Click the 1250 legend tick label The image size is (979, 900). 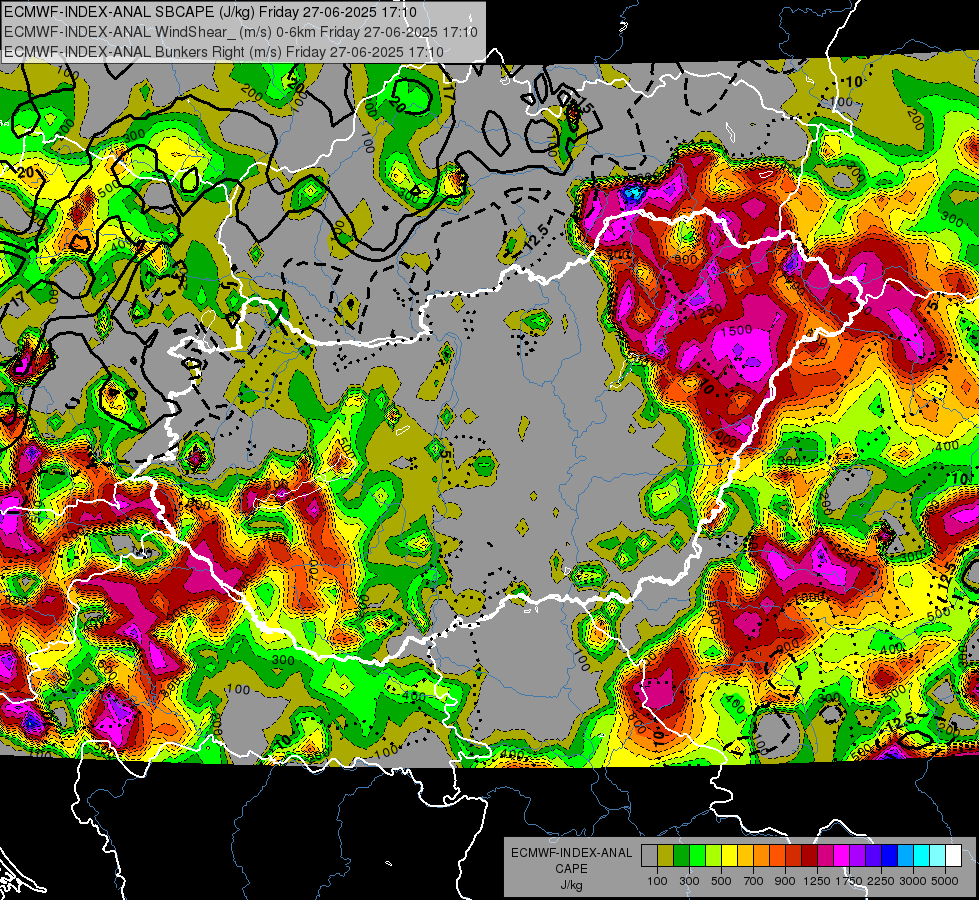[817, 881]
